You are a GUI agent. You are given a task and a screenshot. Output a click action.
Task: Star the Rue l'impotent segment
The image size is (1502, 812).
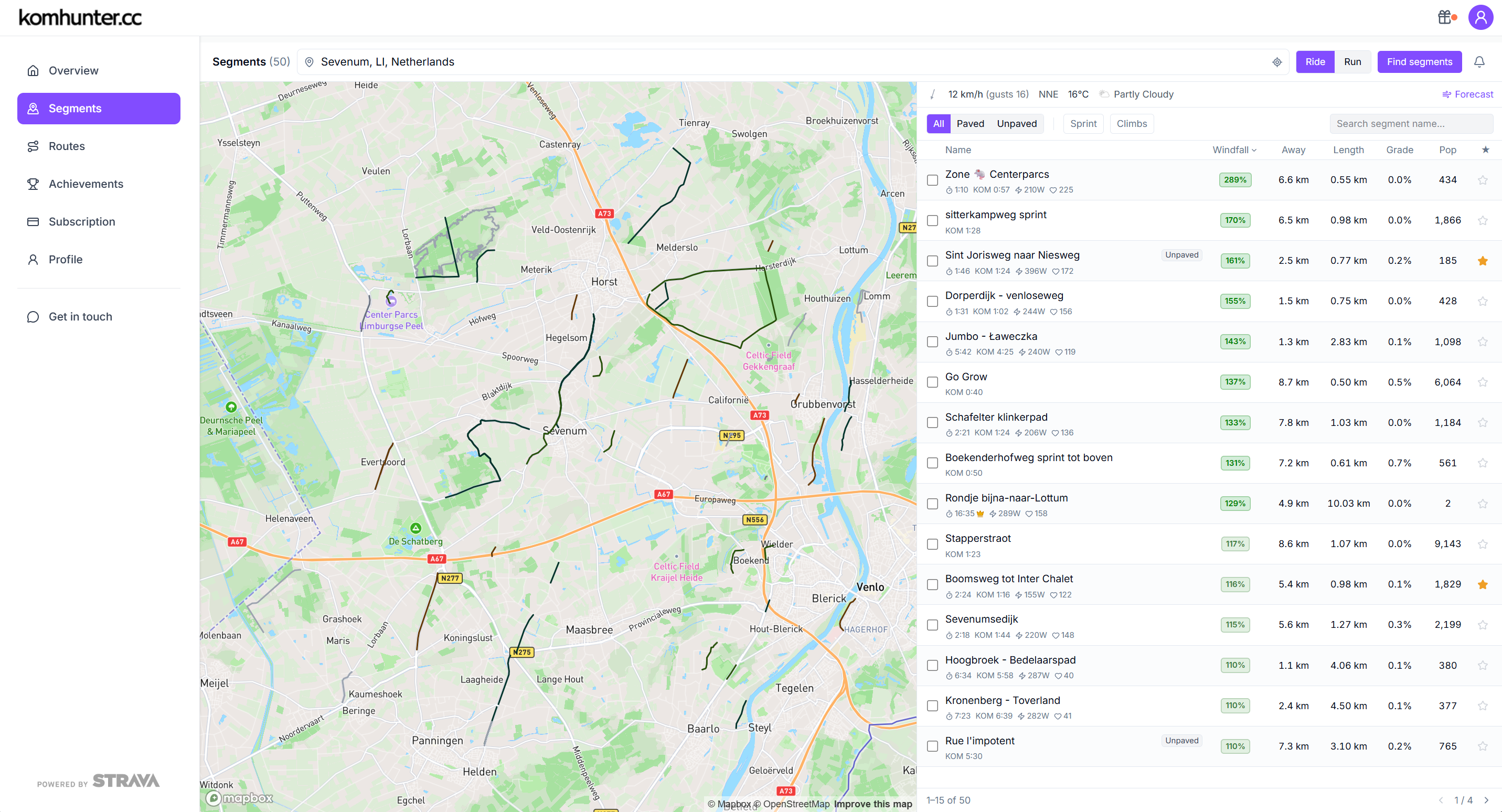point(1483,746)
